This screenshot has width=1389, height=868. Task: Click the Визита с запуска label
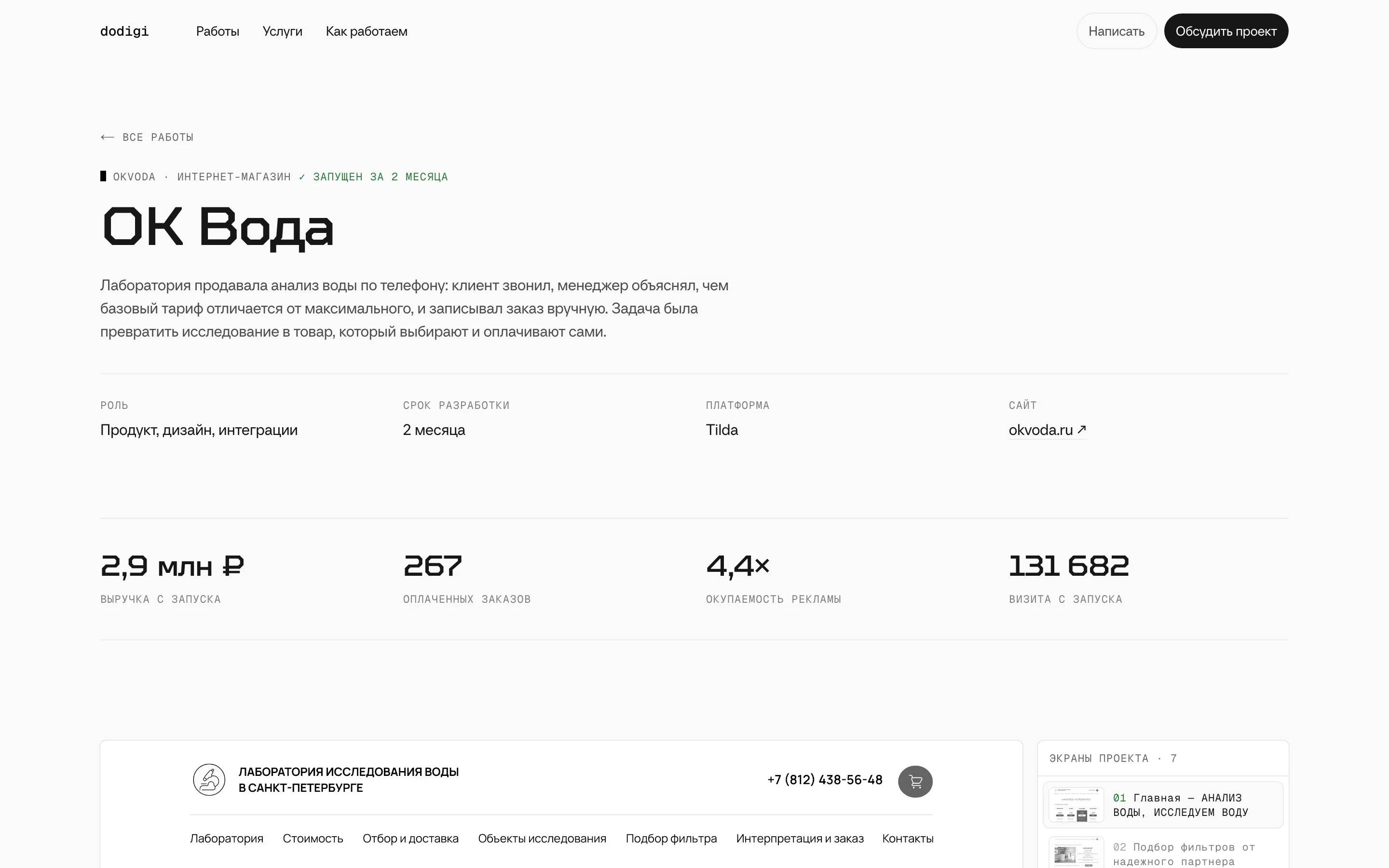click(x=1065, y=599)
